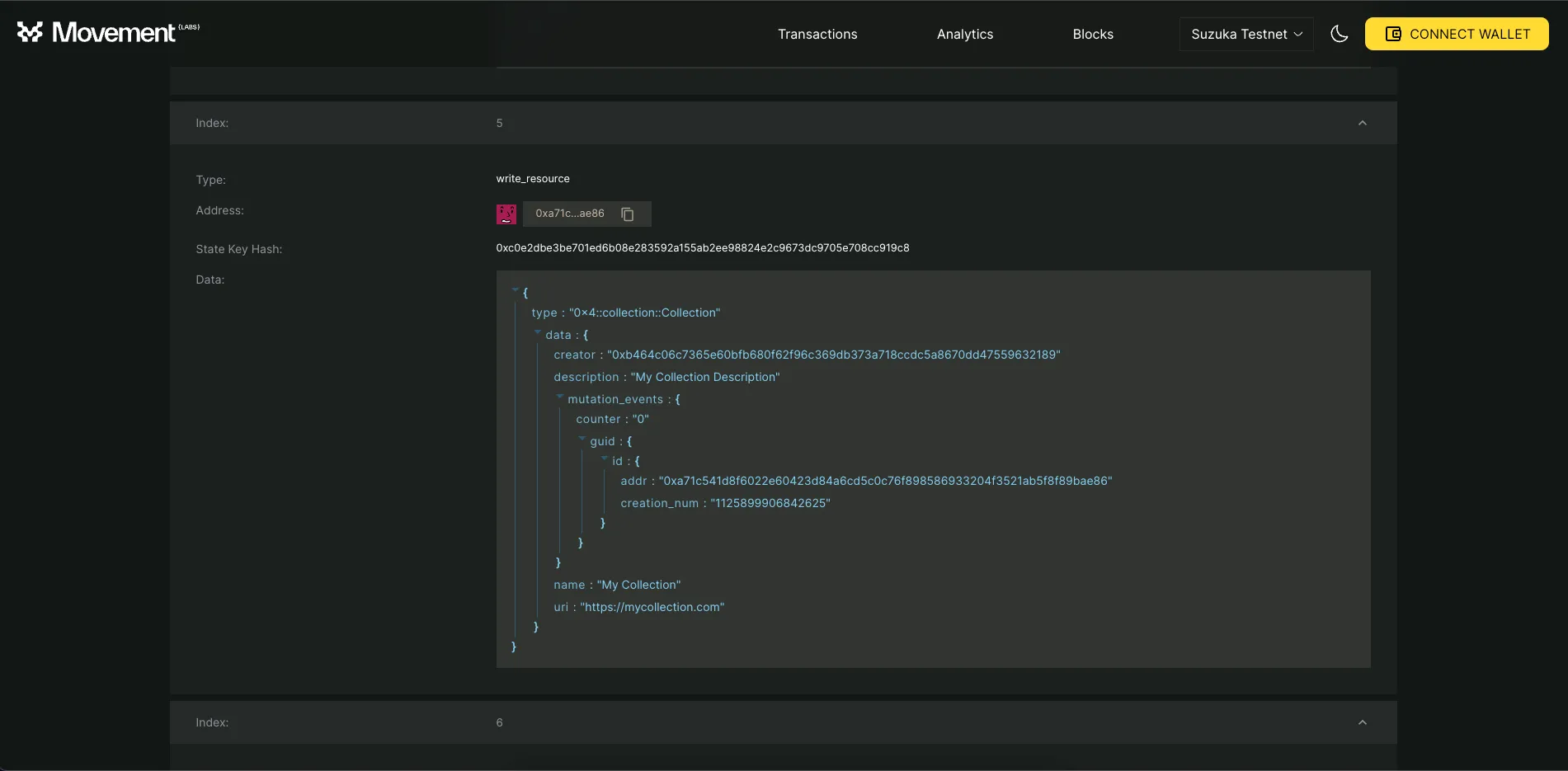Screen dimensions: 1568x771
Task: Click the address identicon avatar
Action: [x=506, y=214]
